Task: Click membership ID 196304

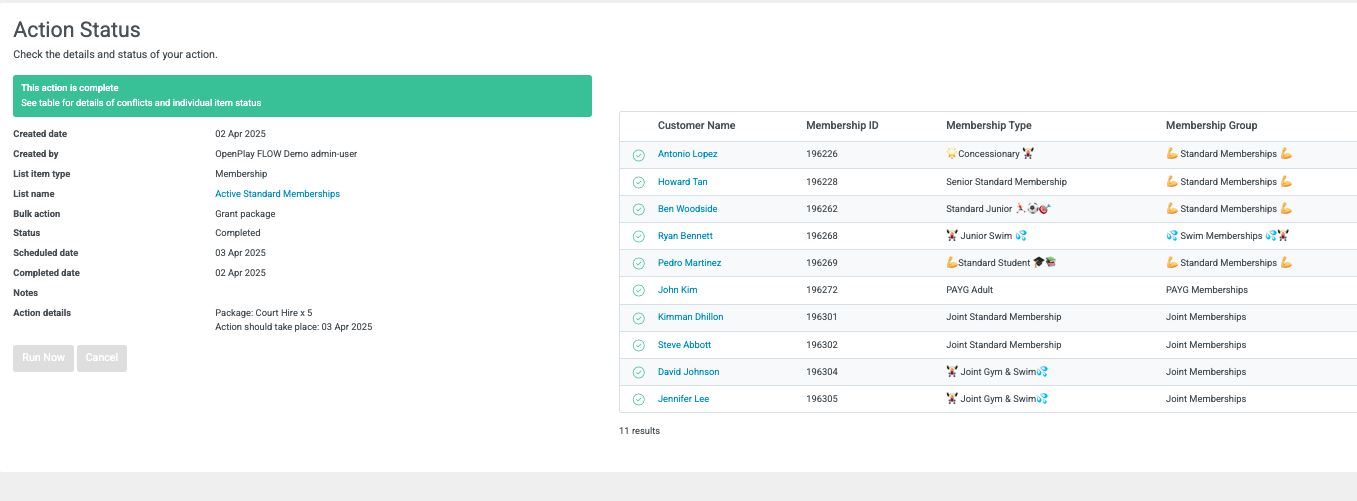Action: (822, 372)
